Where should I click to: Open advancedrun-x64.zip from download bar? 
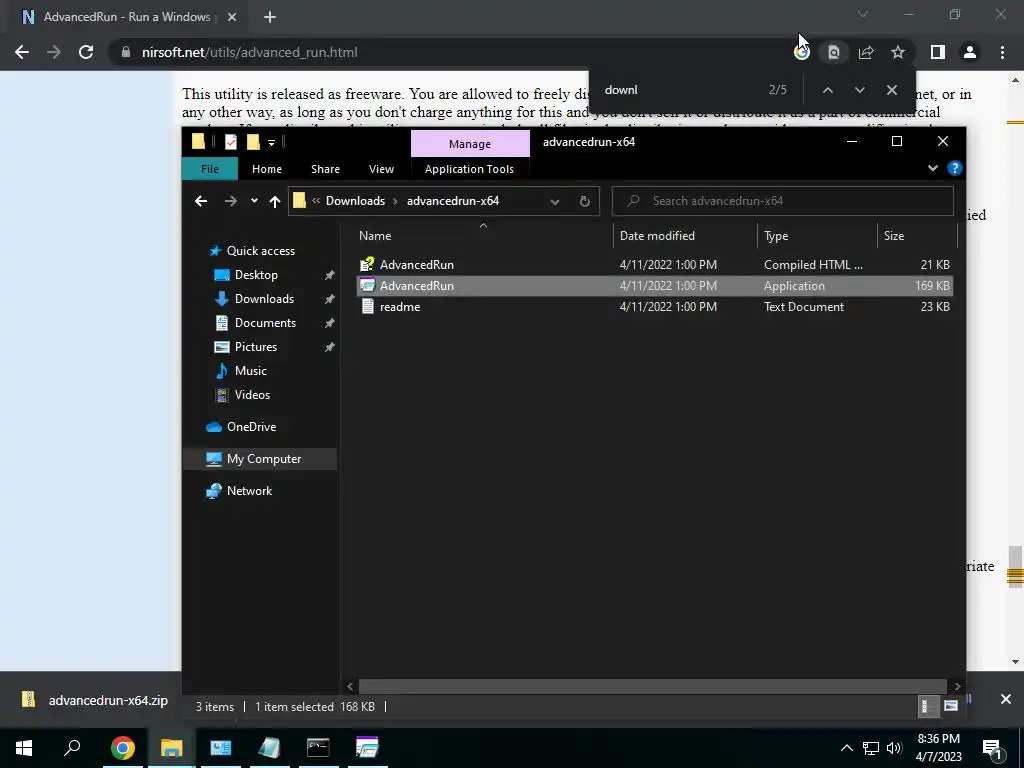[95, 700]
